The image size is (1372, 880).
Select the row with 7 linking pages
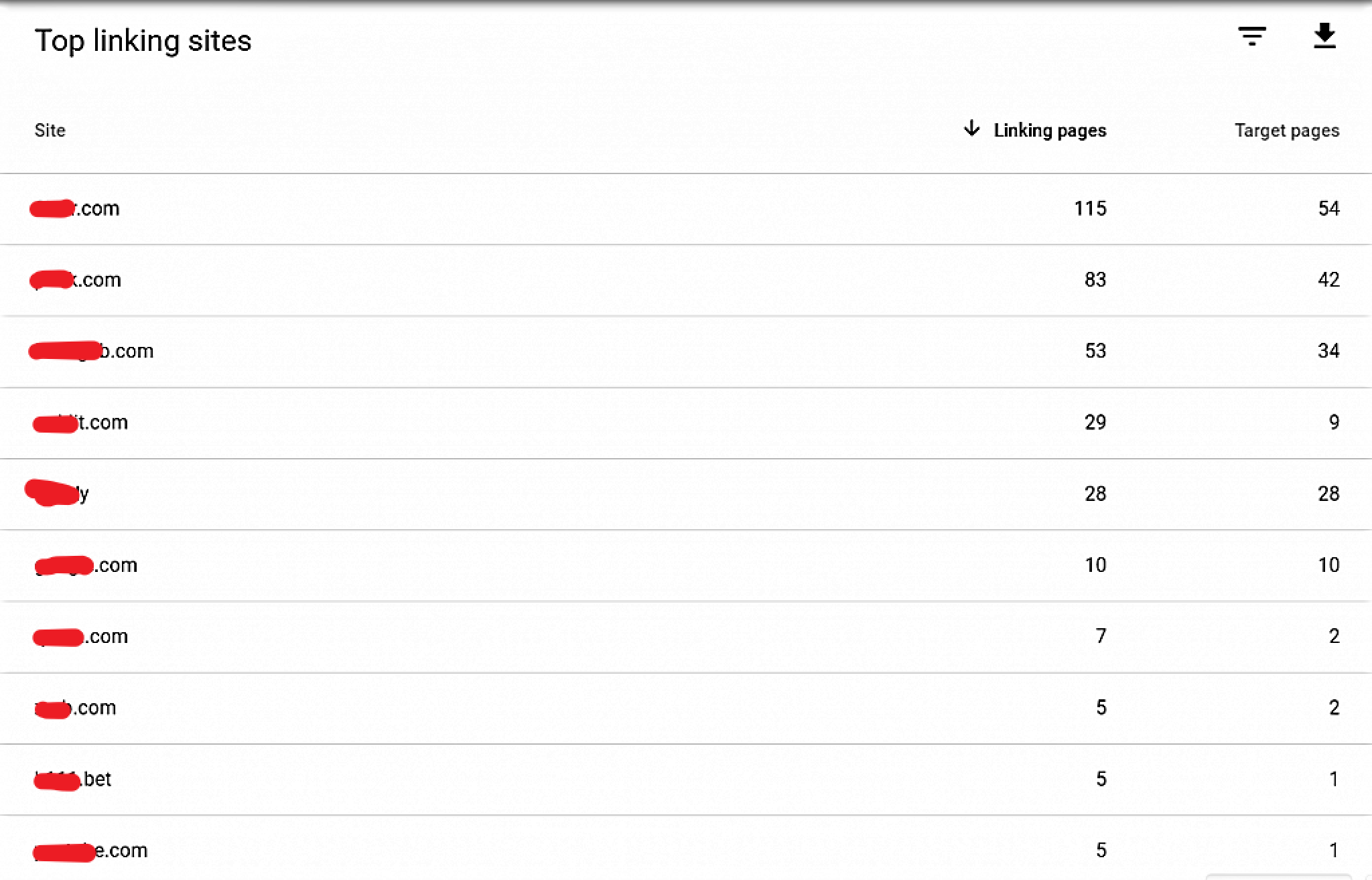(686, 637)
